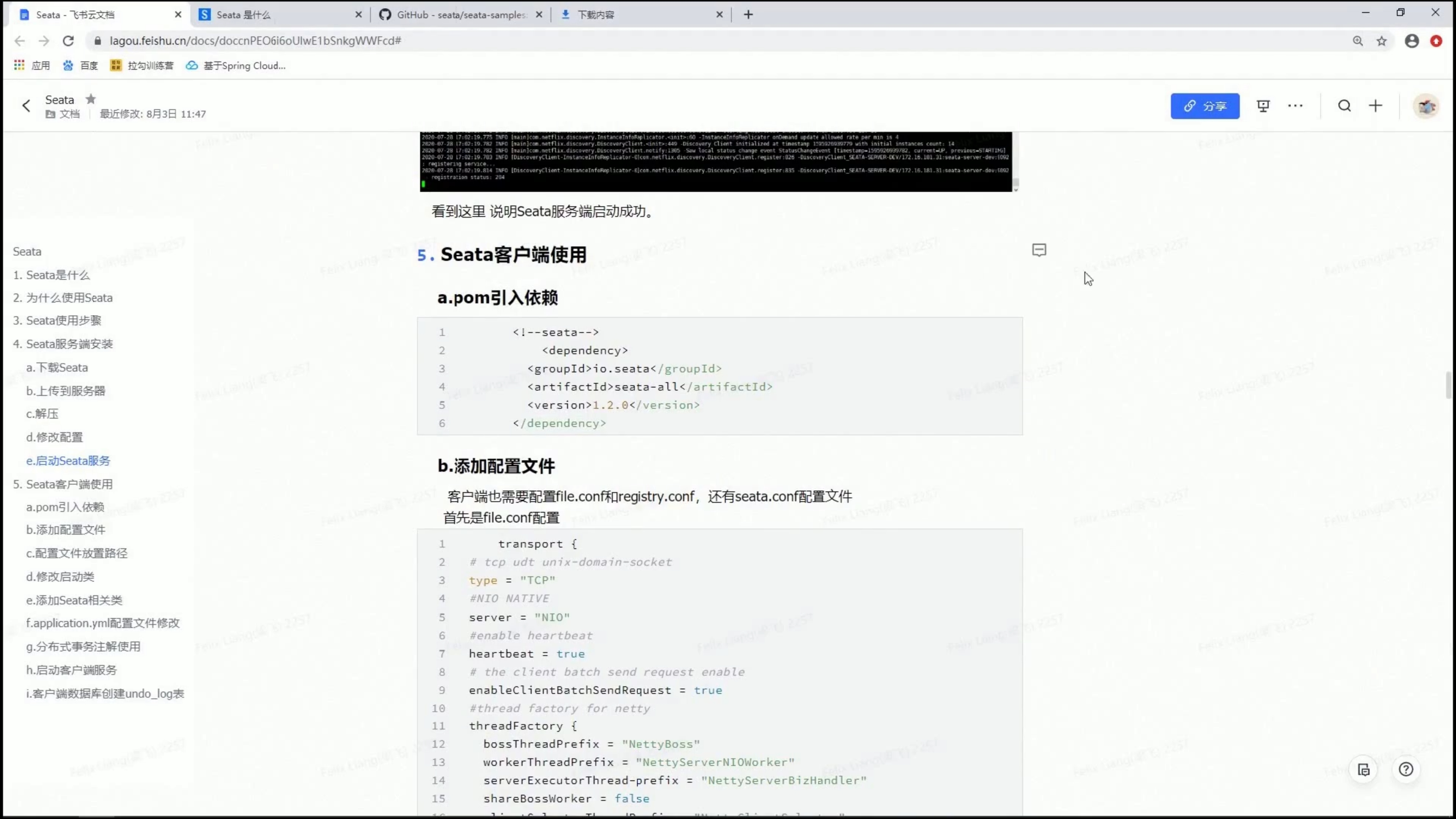
Task: Jump to outline item 2. 为什么使用Seata
Action: click(63, 298)
